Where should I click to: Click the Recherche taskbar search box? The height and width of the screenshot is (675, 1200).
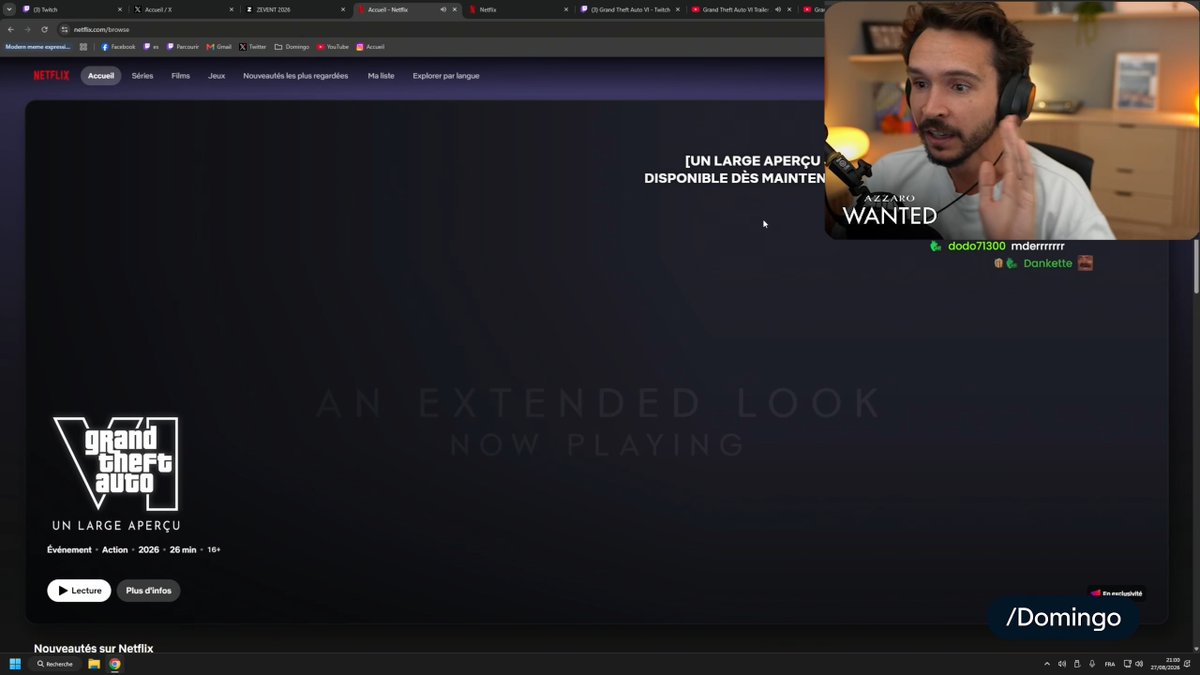tap(55, 664)
